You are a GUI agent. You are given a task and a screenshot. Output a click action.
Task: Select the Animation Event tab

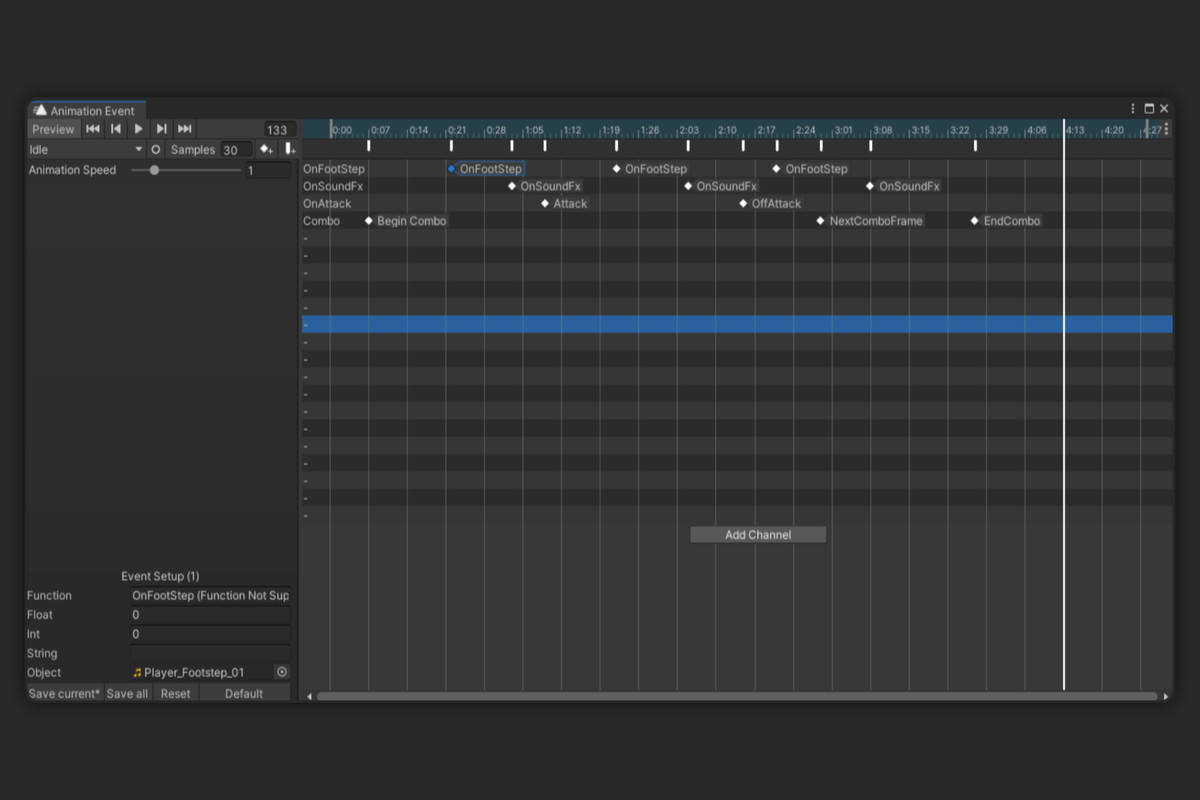pos(86,110)
